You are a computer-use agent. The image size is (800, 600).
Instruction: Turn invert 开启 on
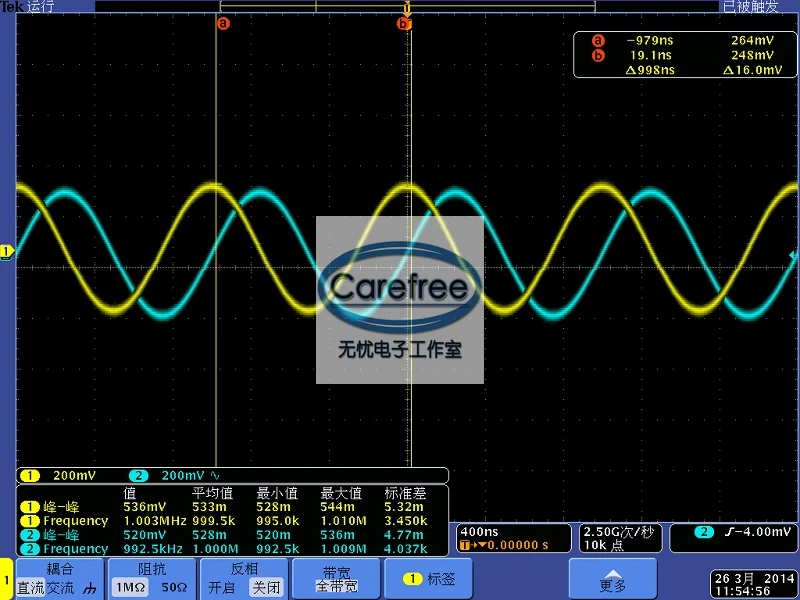coord(221,587)
